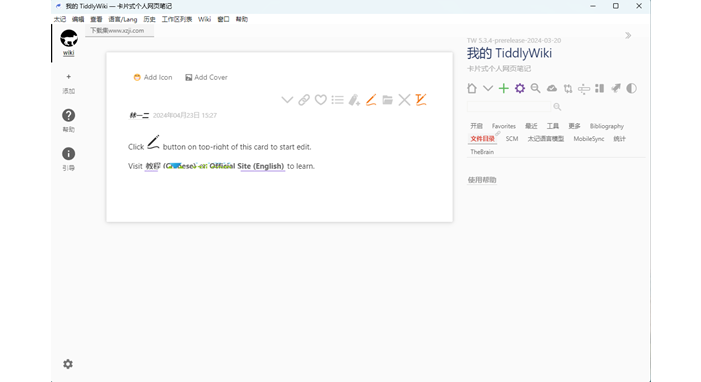Select the TheBrain sidebar tab
This screenshot has width=701, height=382.
click(x=482, y=152)
